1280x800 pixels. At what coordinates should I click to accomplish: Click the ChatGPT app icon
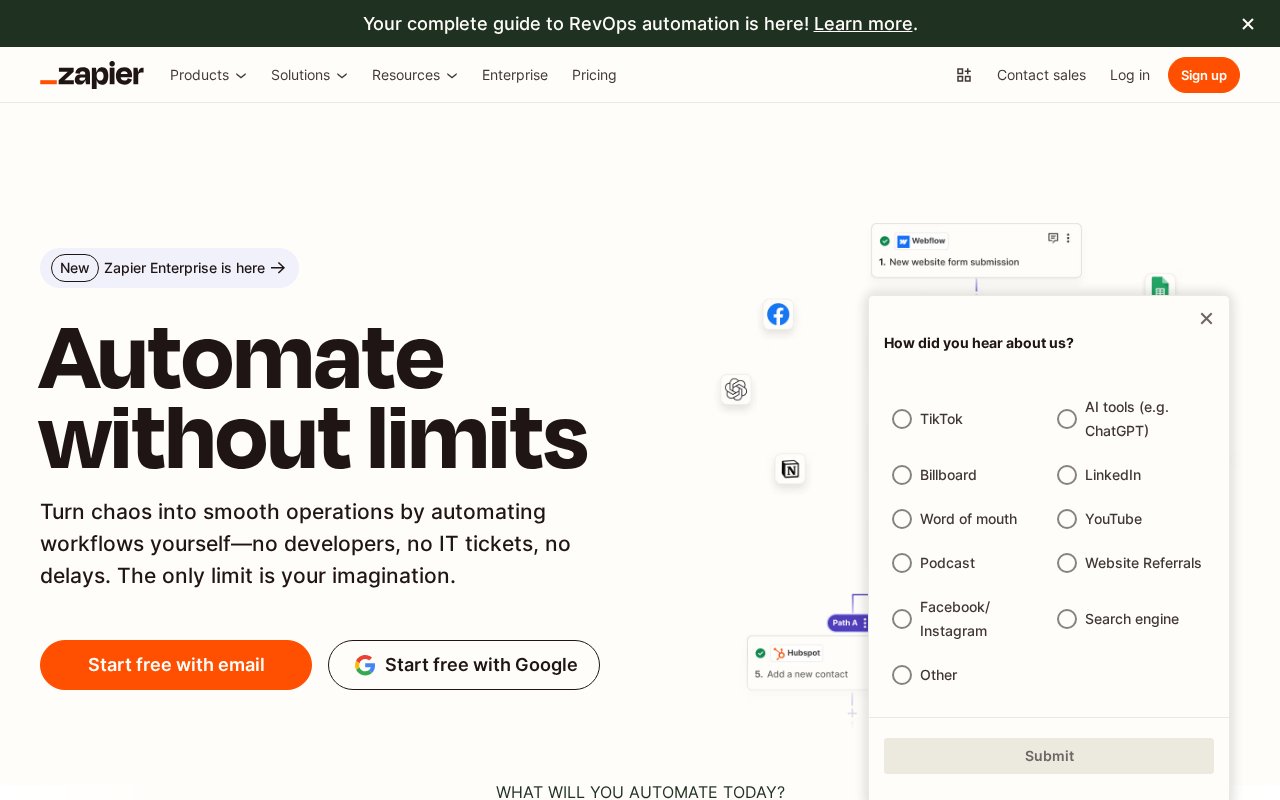point(736,389)
